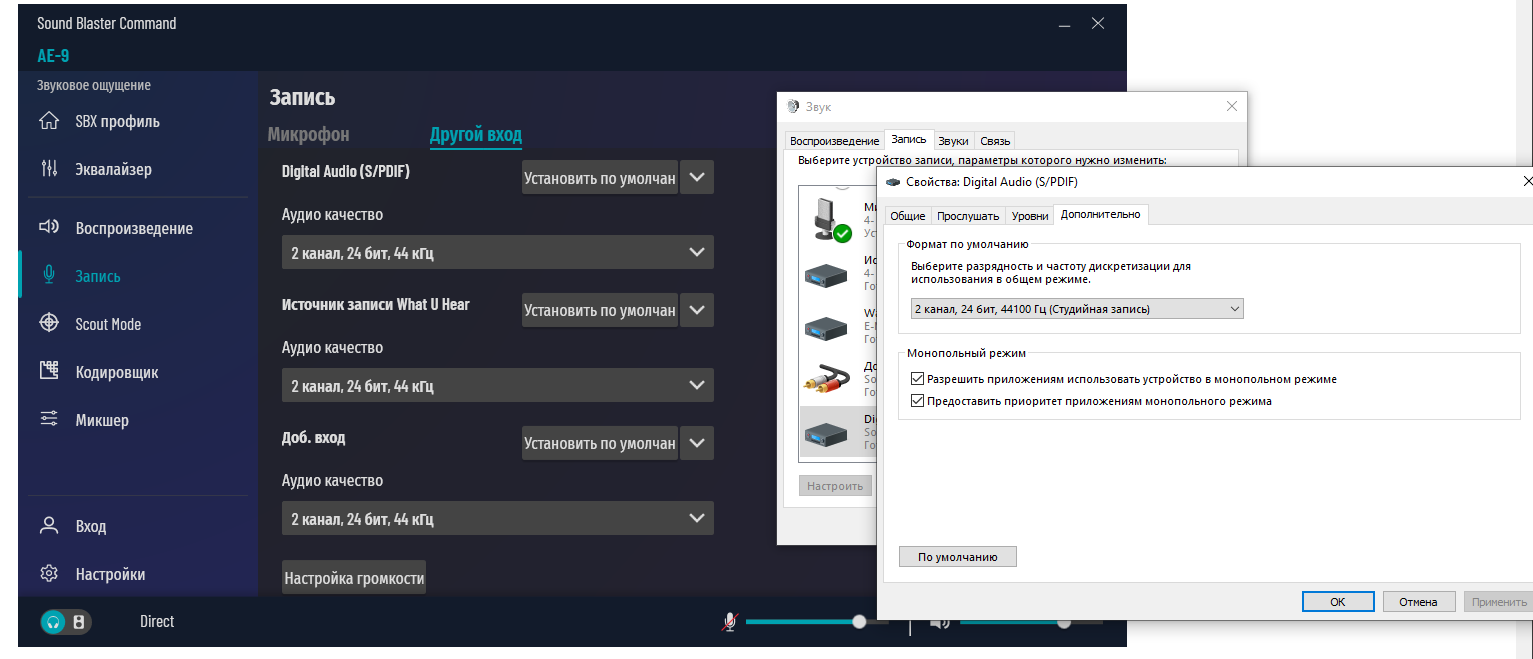Screen dimensions: 1533x659
Task: Select the Другой вход tab
Action: 476,134
